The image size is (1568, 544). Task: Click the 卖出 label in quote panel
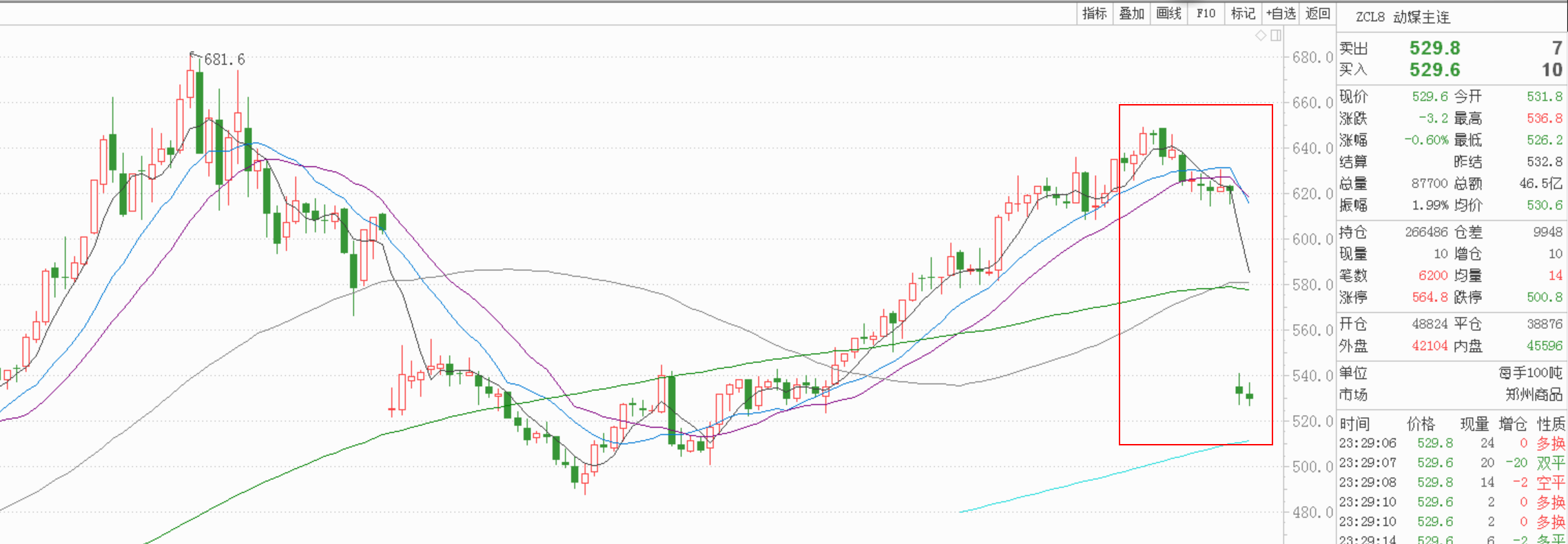pos(1353,48)
